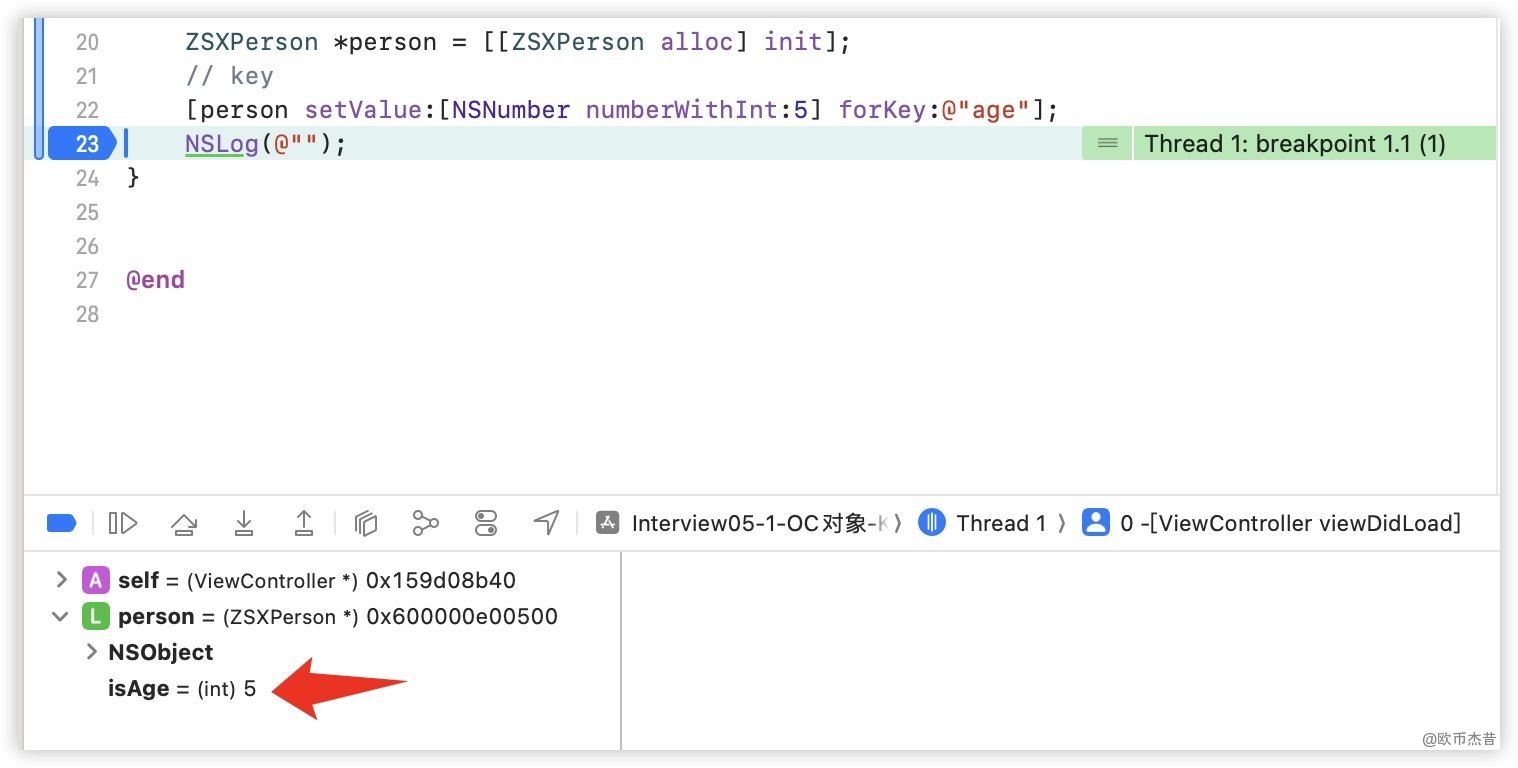
Task: Click the NSLog call on line 23
Action: (x=221, y=144)
